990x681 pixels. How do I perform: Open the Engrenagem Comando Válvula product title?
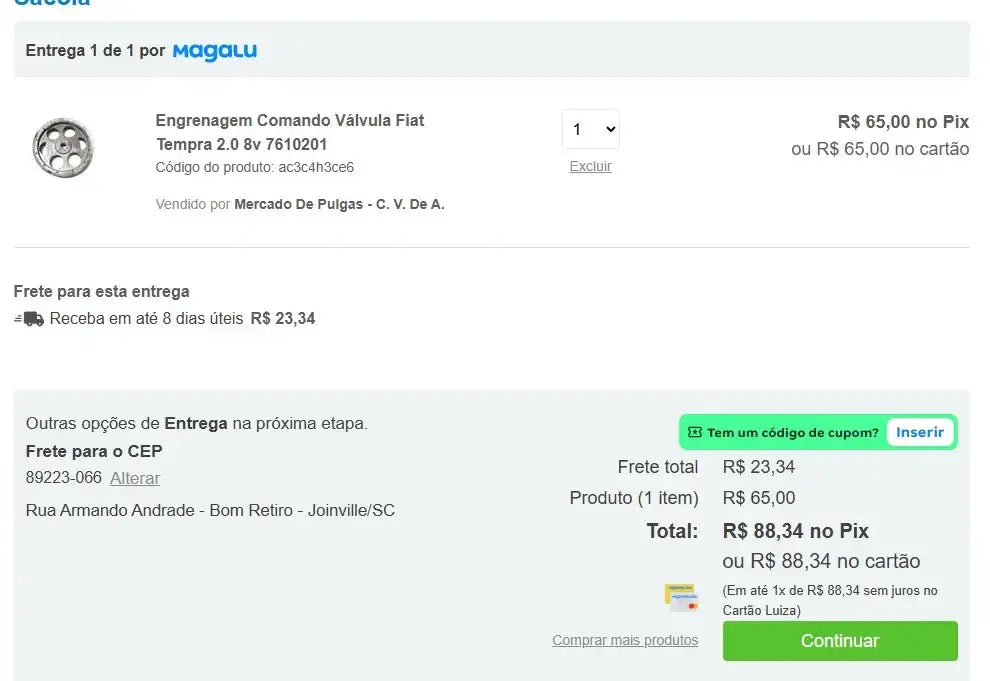click(289, 132)
